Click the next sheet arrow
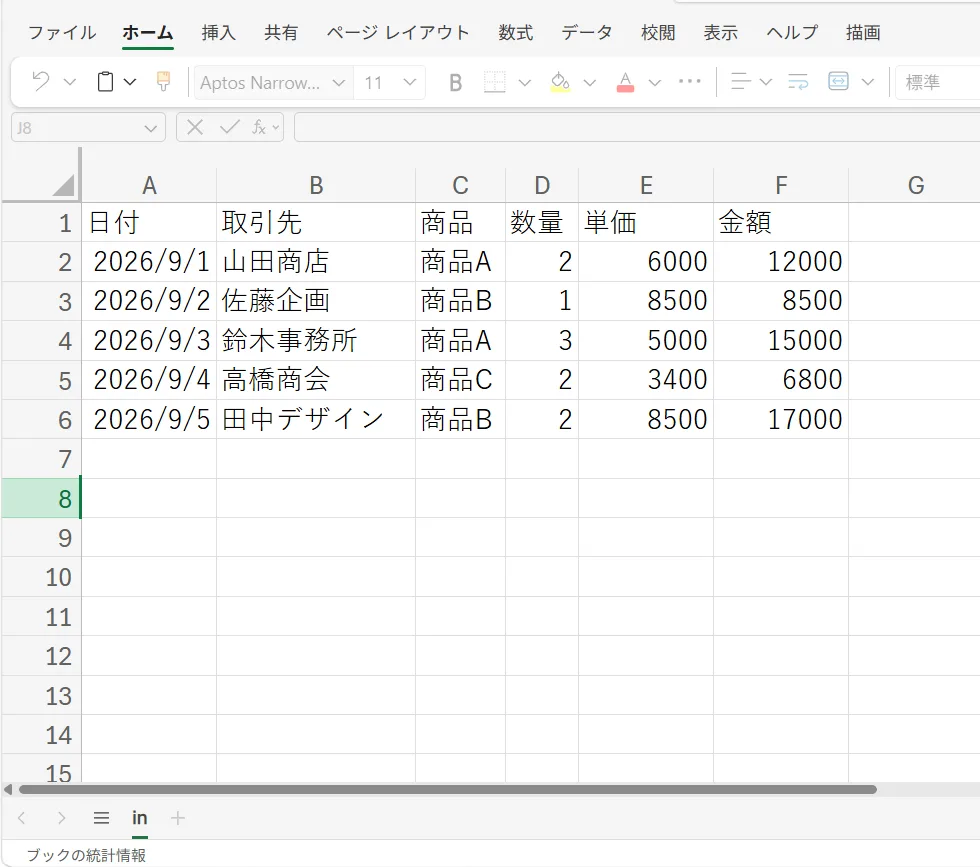The height and width of the screenshot is (867, 980). (x=61, y=818)
